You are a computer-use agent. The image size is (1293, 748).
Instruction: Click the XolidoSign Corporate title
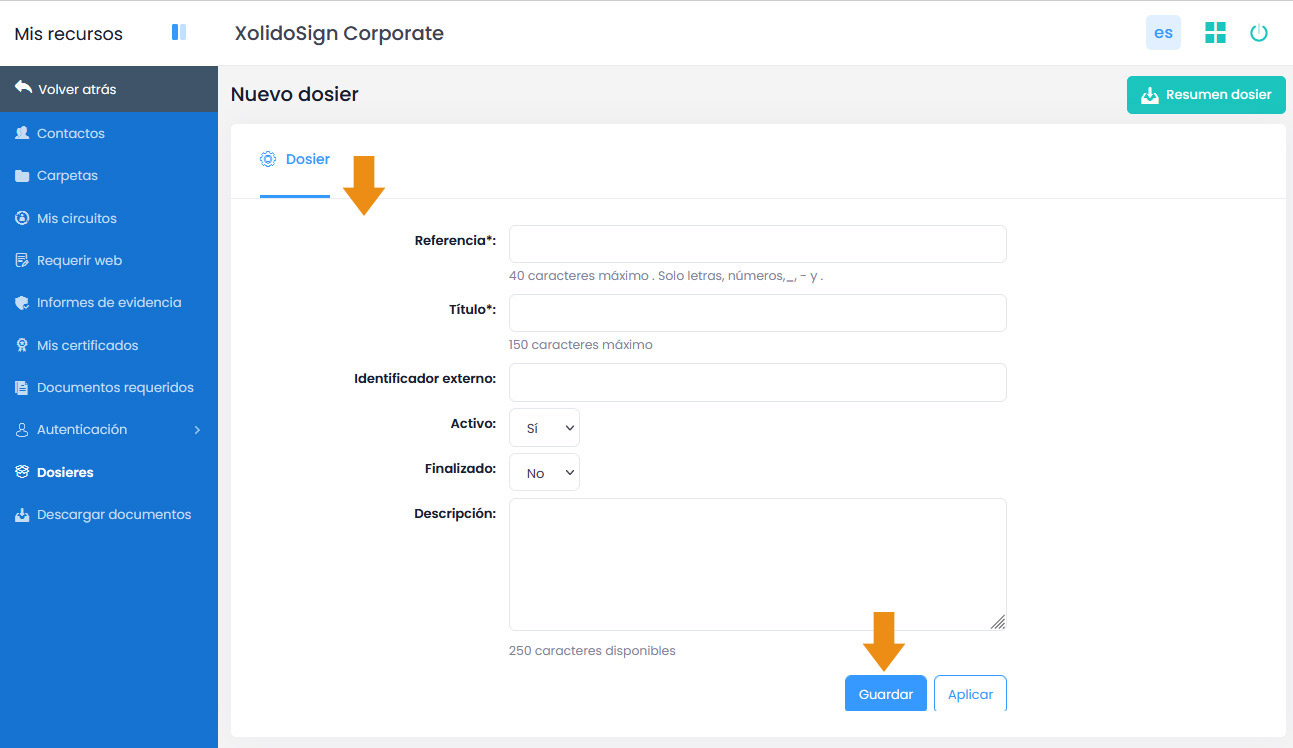[x=339, y=33]
